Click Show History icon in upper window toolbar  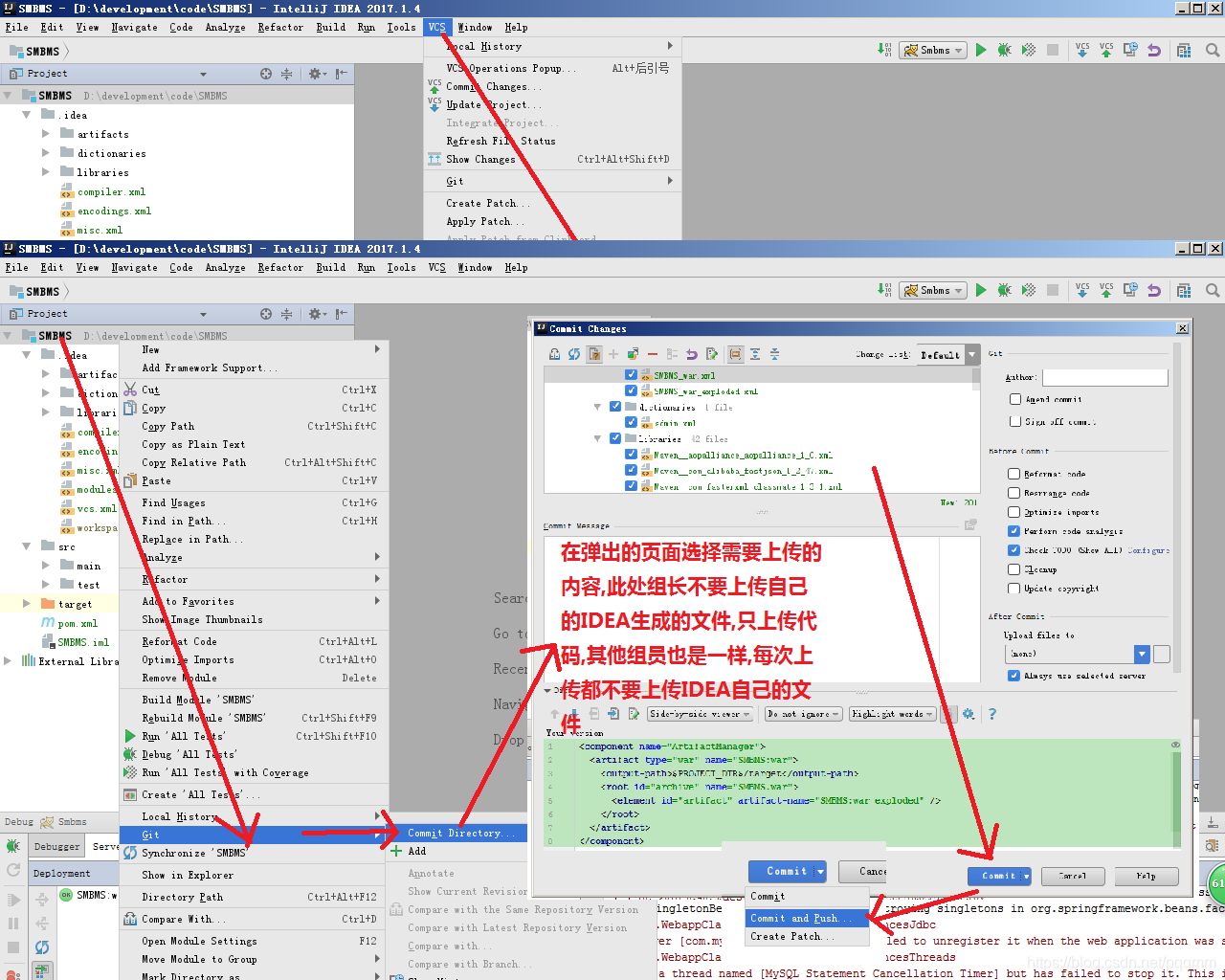tap(1130, 50)
